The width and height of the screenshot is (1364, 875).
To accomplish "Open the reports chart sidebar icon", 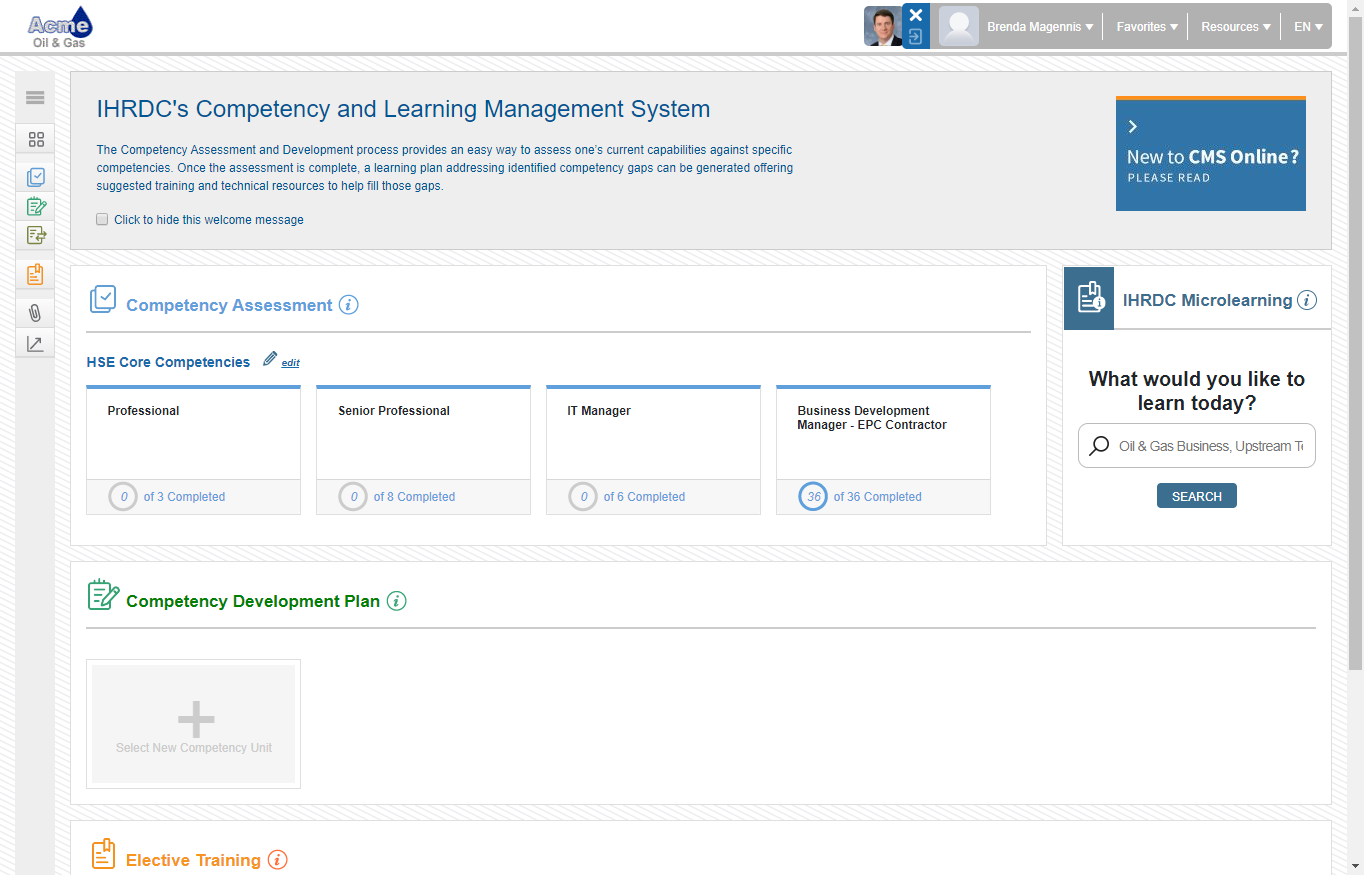I will point(36,344).
